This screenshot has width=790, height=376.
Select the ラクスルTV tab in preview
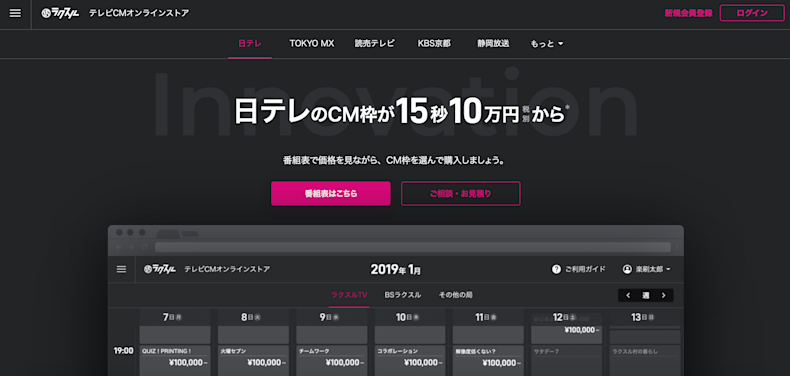(x=349, y=295)
